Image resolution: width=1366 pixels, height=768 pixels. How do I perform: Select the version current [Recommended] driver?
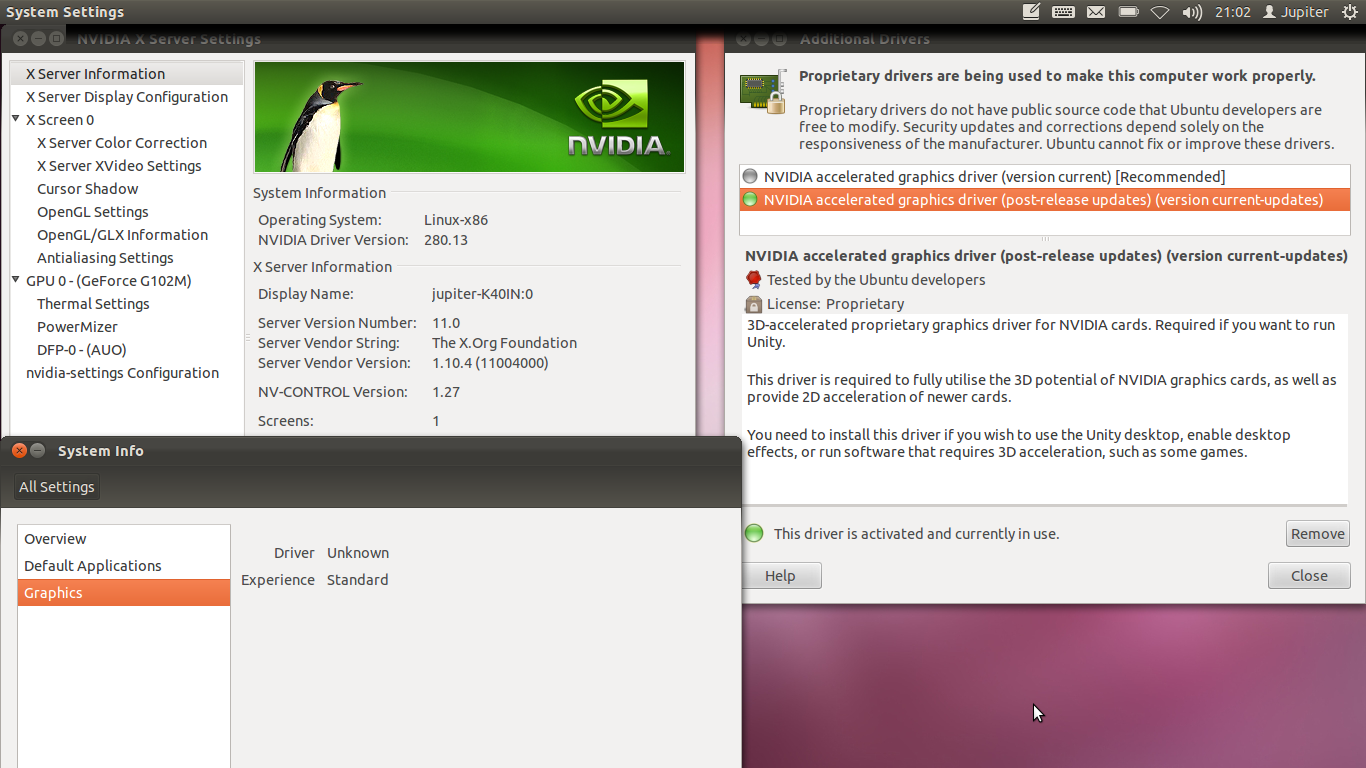[x=1044, y=177]
